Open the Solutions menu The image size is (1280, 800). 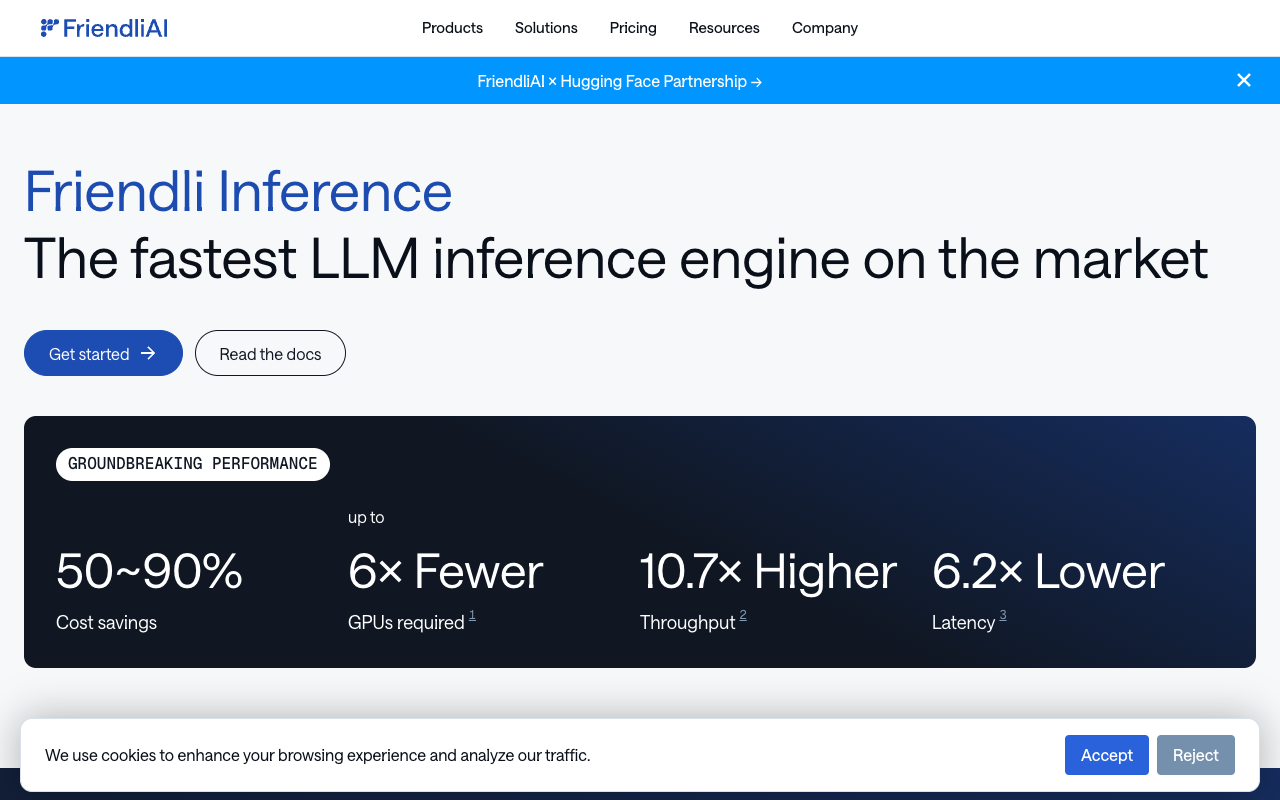546,28
